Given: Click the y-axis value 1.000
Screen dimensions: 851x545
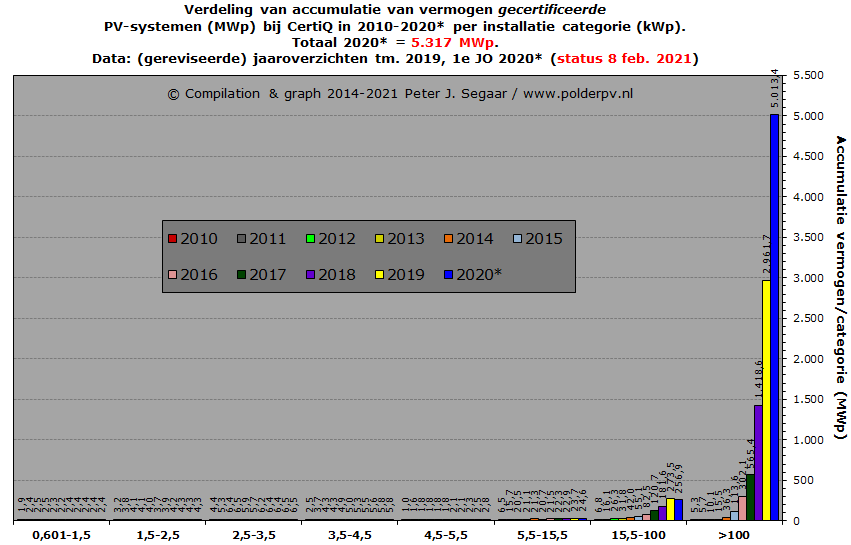Looking at the screenshot, I should (x=808, y=440).
